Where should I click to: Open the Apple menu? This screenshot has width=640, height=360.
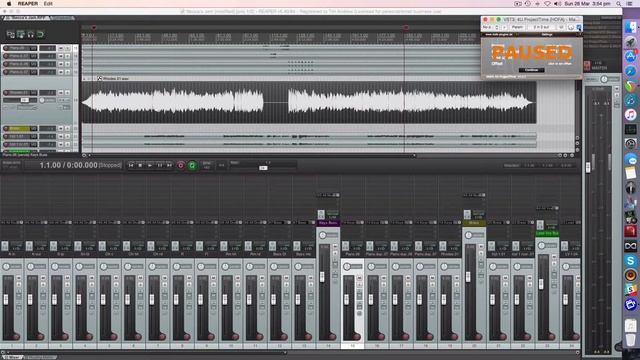[x=9, y=4]
